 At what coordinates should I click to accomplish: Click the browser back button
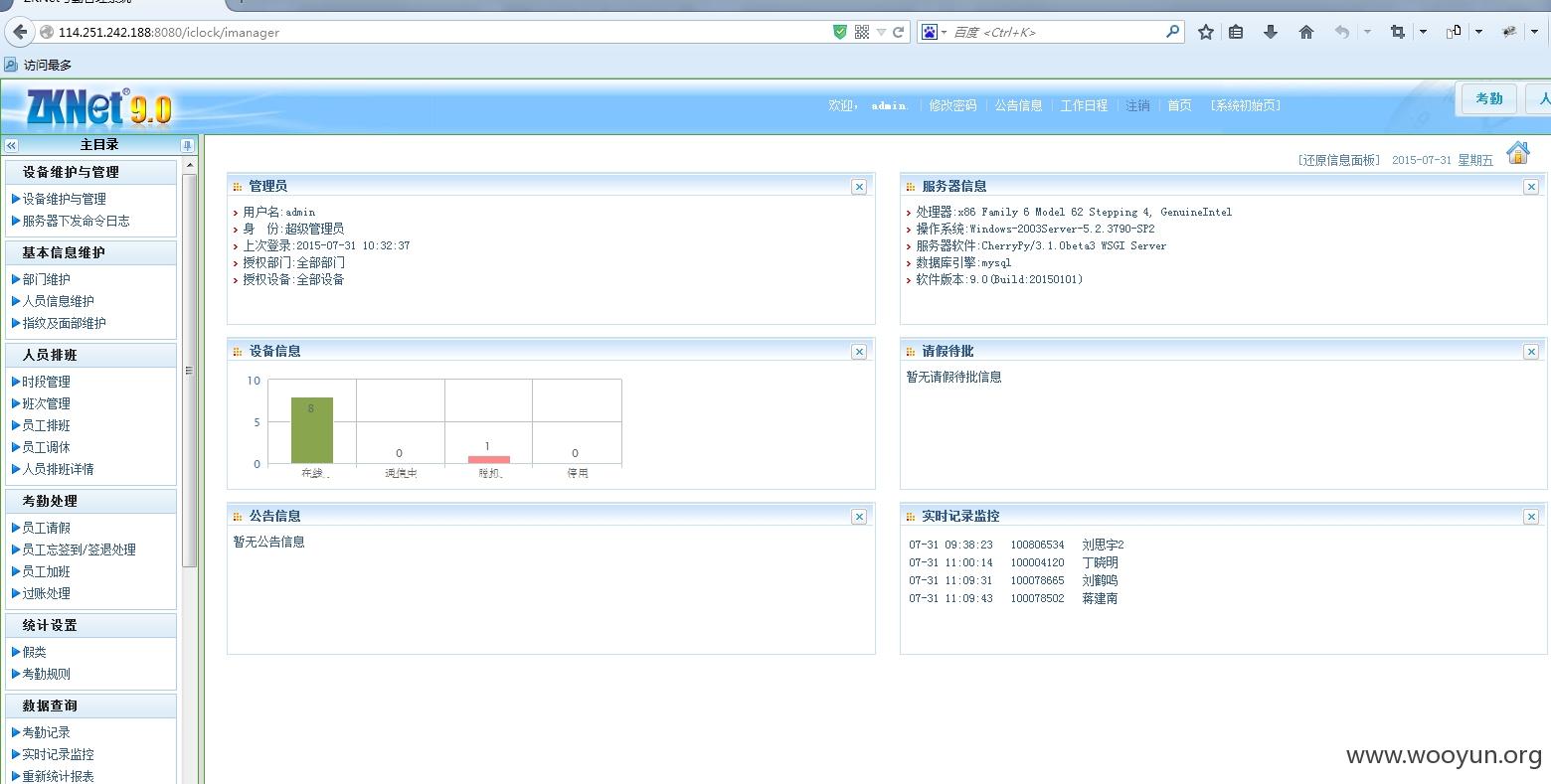point(20,32)
